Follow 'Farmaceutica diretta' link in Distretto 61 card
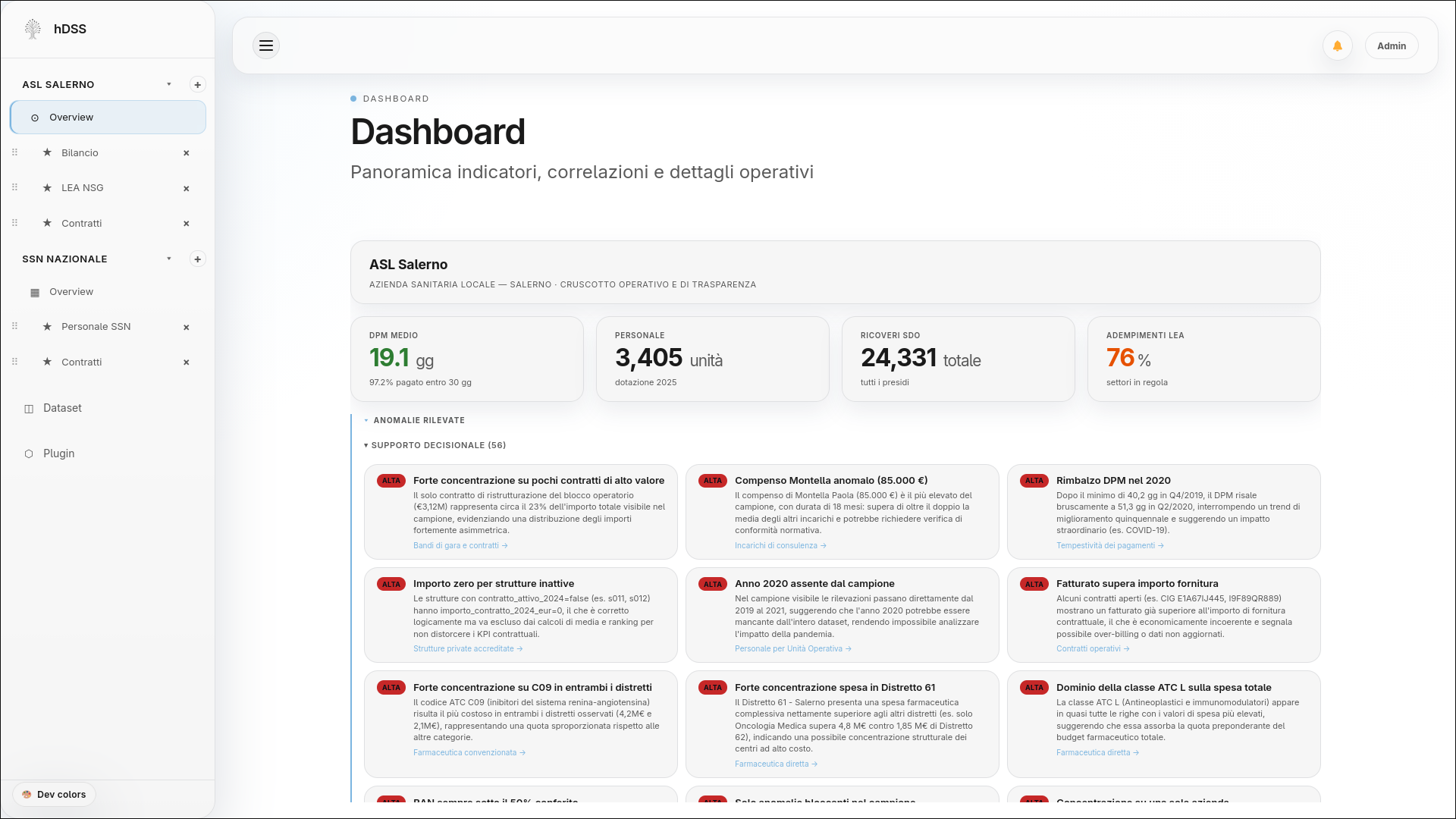The width and height of the screenshot is (1456, 819). (776, 764)
